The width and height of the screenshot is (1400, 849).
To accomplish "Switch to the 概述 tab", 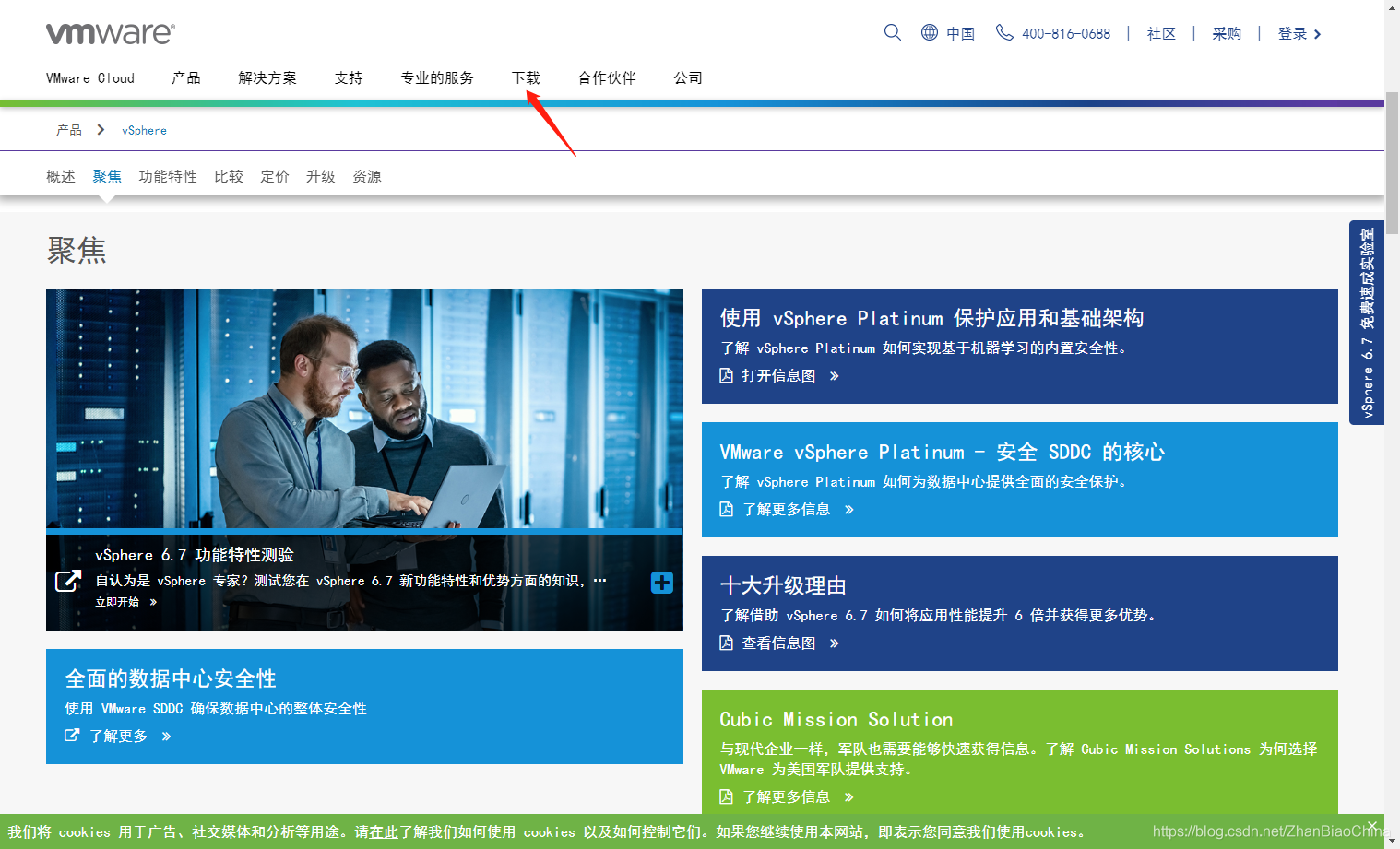I will [61, 176].
